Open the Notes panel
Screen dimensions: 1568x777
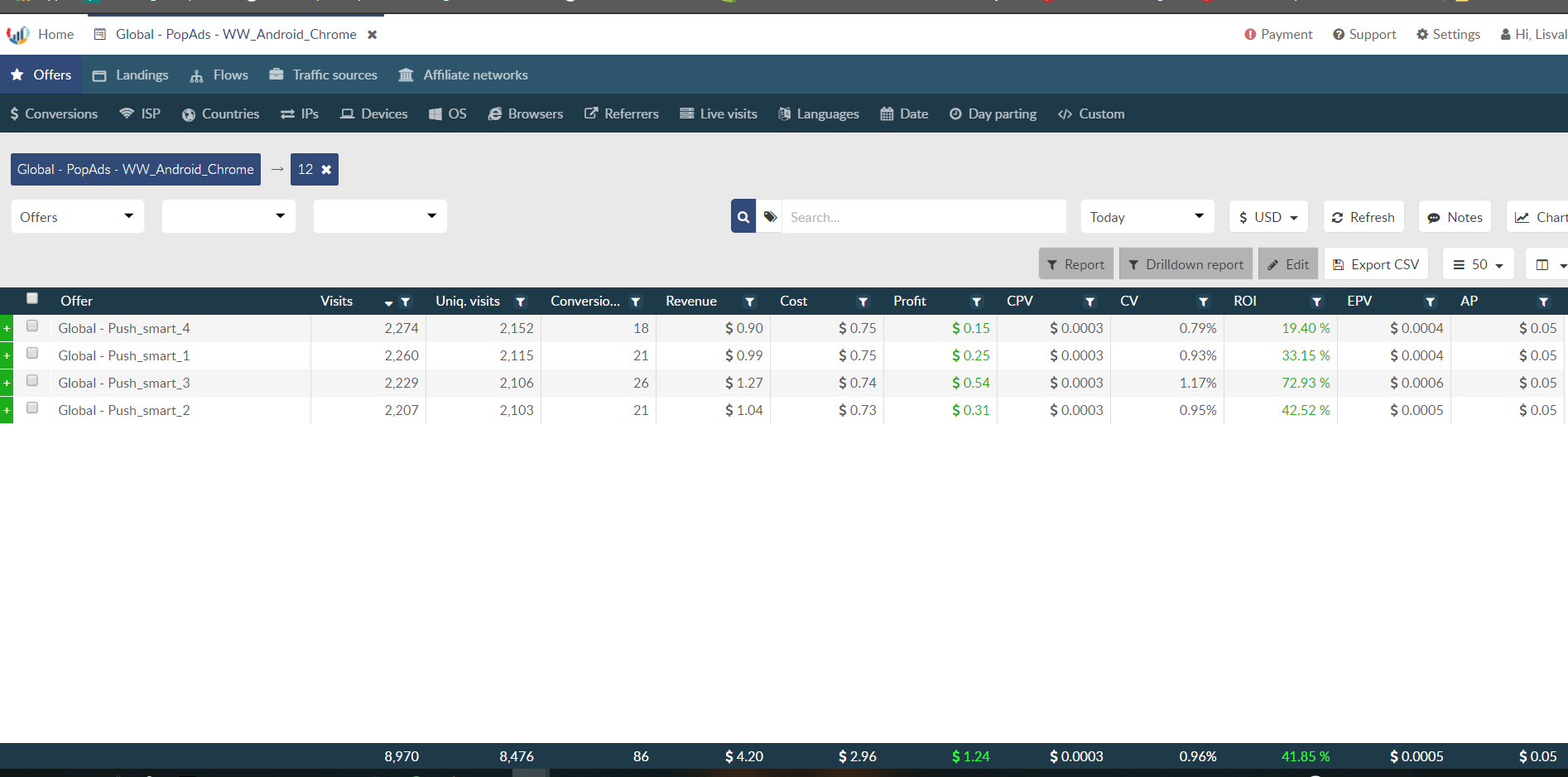[1455, 217]
